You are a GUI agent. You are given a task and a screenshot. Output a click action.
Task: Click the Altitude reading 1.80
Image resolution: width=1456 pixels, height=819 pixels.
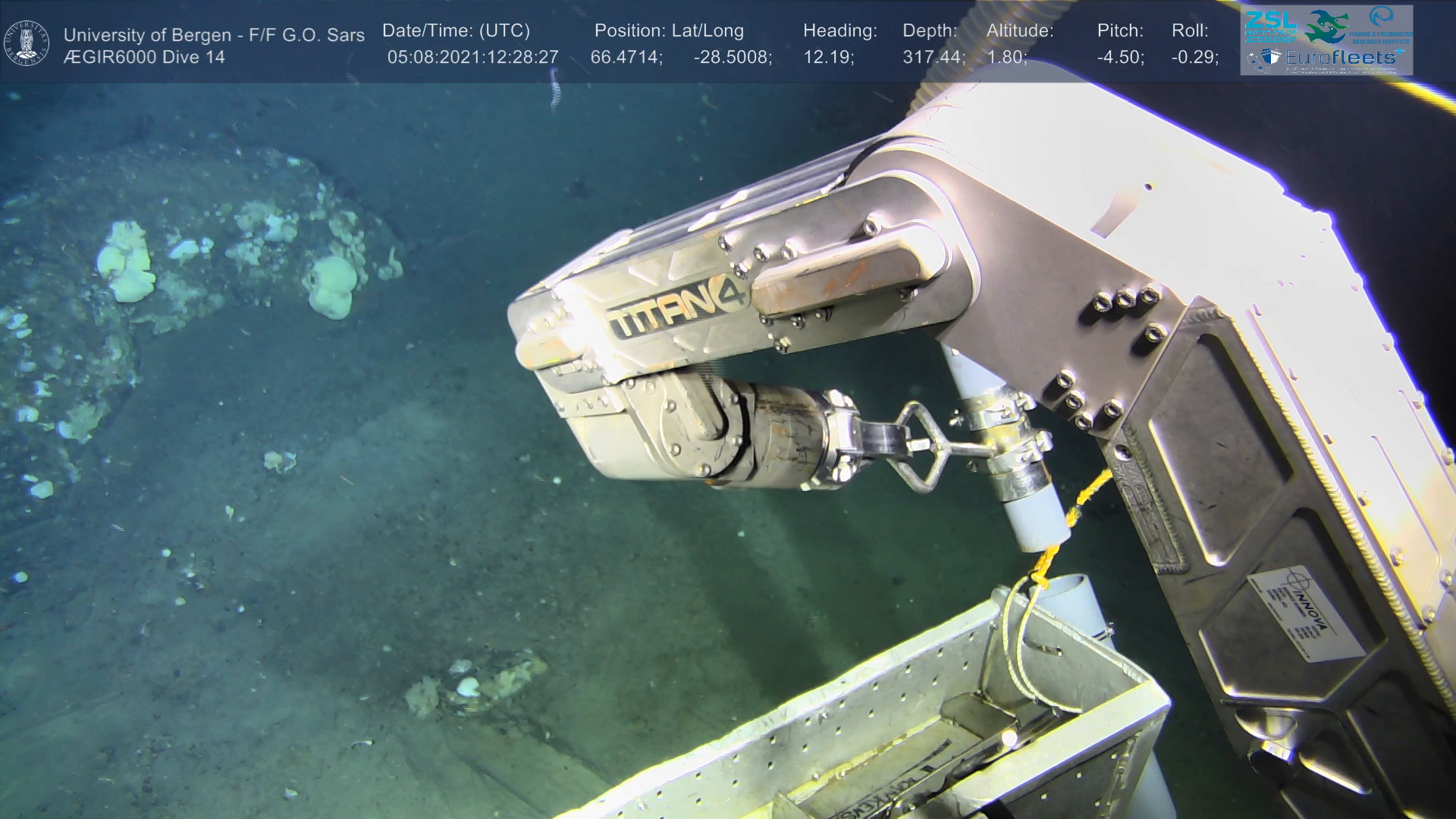click(1006, 58)
